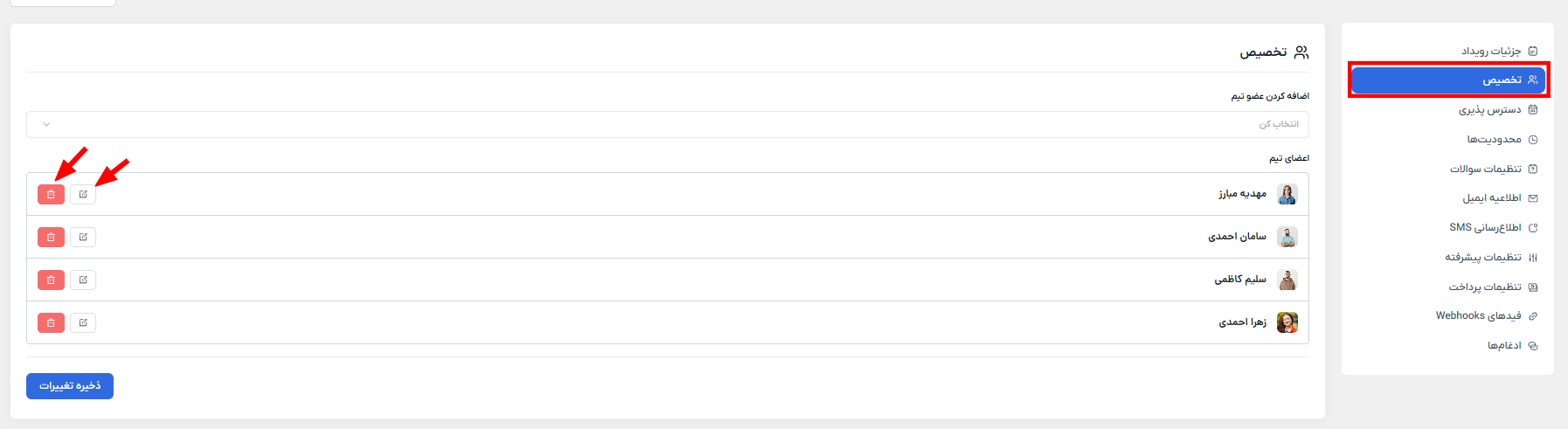Delete team member مهدیه مبارز
1568x429 pixels.
pyautogui.click(x=51, y=194)
